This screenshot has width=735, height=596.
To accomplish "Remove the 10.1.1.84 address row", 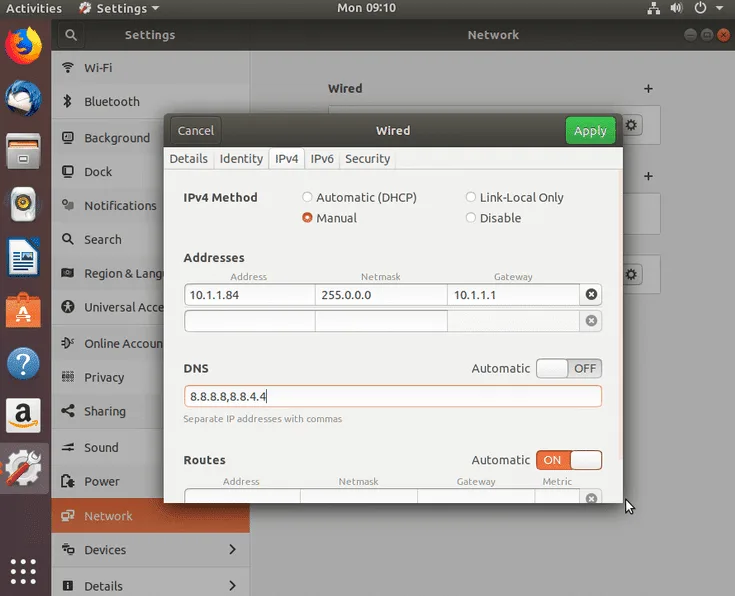I will 591,294.
